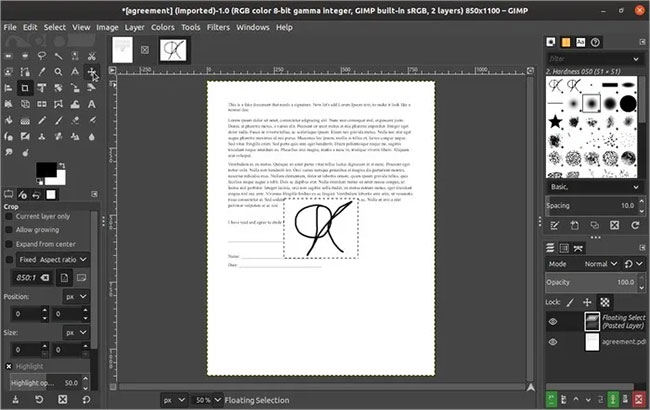Hide the Floating Selection pasted layer
The image size is (650, 410).
pos(553,322)
